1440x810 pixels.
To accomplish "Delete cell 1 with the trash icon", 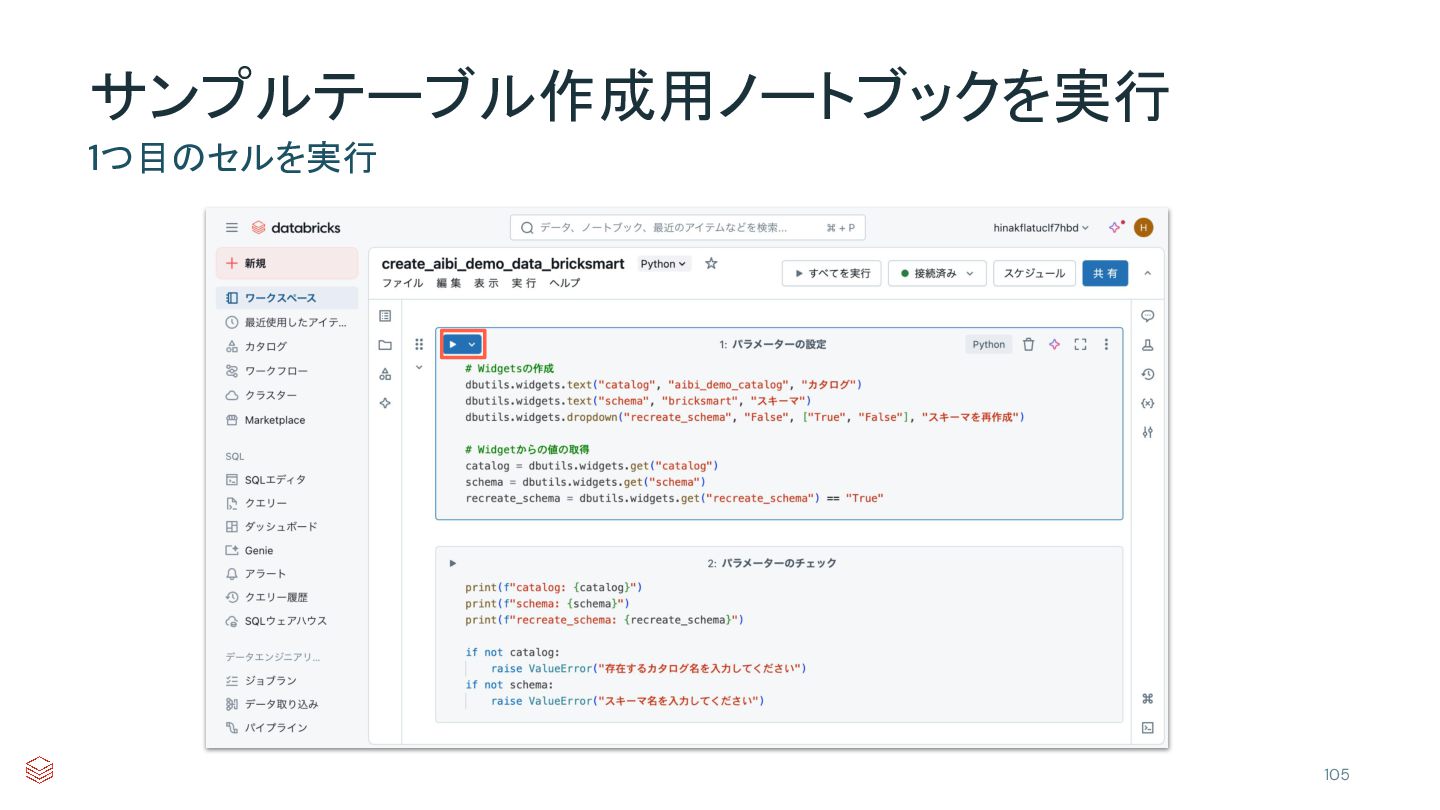I will click(x=1029, y=344).
